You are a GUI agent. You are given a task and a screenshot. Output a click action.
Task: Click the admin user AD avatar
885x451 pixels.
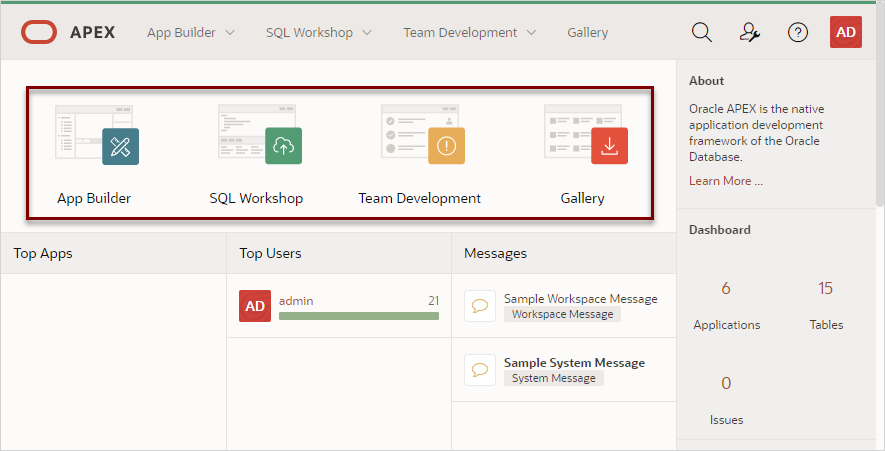point(255,306)
